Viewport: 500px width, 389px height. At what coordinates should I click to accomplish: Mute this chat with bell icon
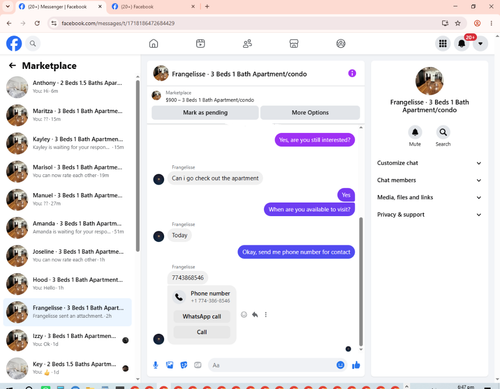[x=415, y=132]
